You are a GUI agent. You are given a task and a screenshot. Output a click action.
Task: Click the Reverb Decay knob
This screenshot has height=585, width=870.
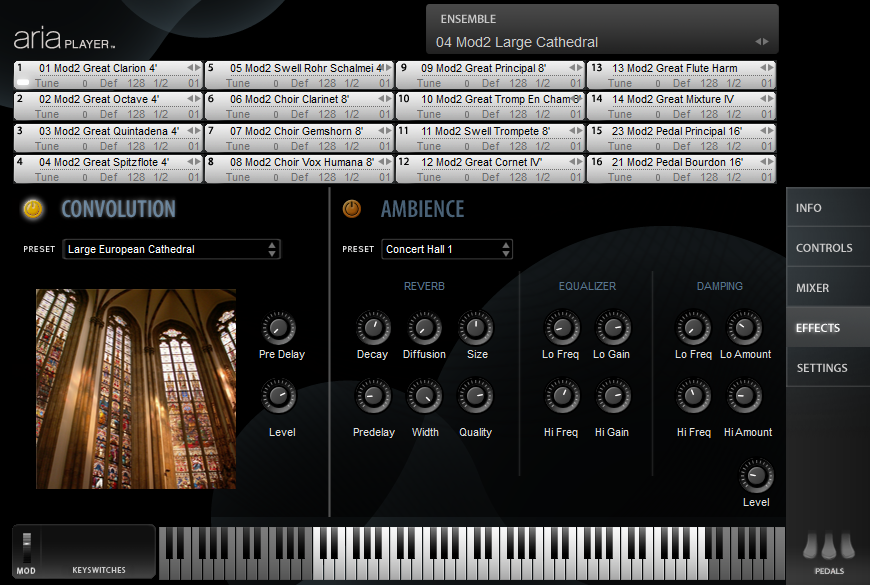click(373, 327)
